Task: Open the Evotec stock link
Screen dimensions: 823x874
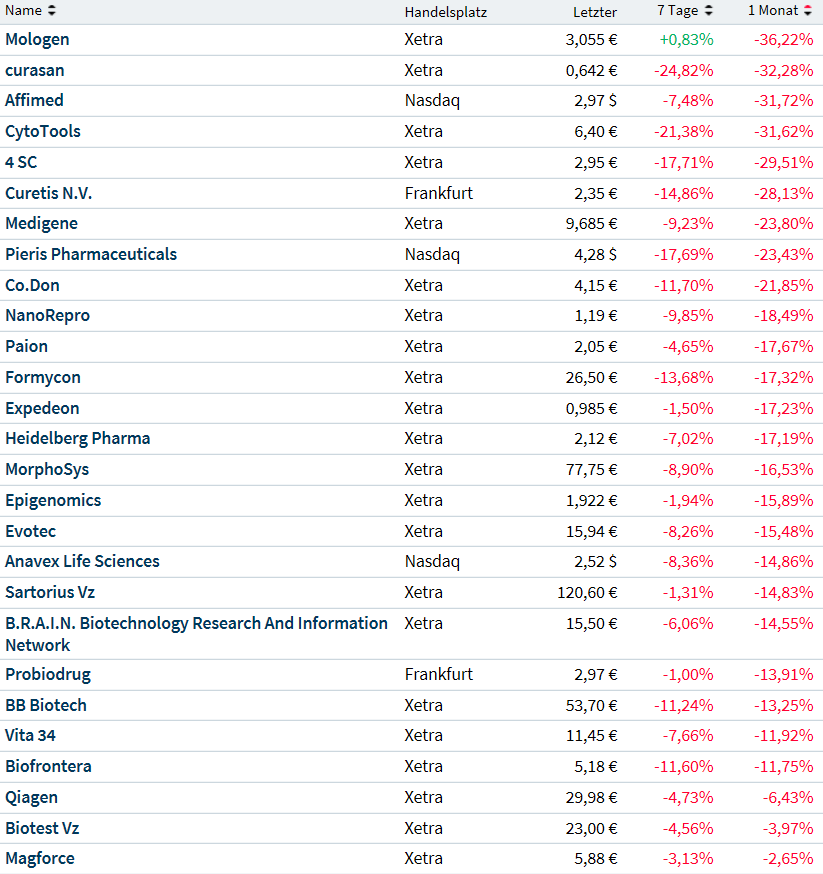Action: [29, 531]
